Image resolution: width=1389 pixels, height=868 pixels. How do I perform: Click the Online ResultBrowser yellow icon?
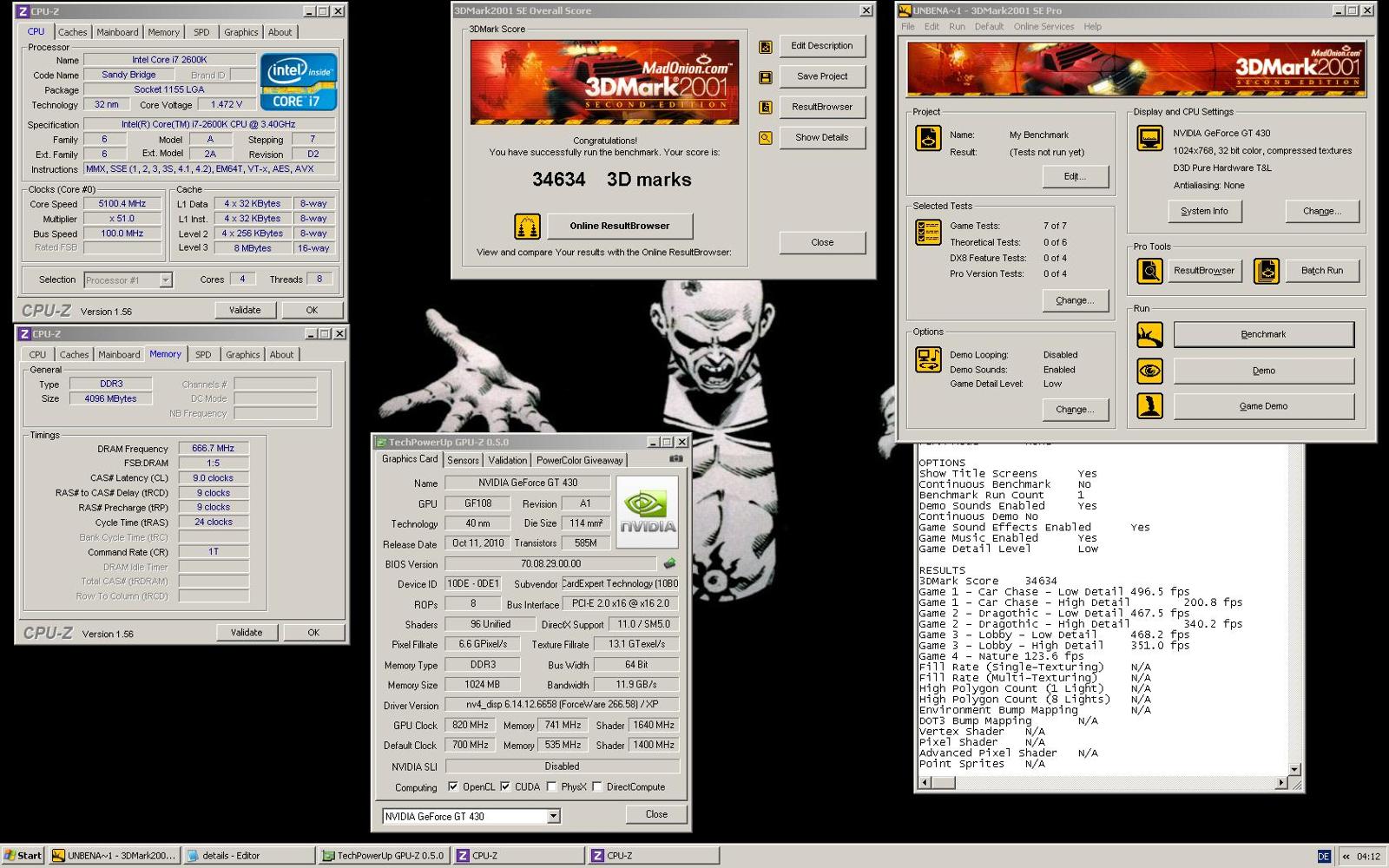pyautogui.click(x=527, y=227)
